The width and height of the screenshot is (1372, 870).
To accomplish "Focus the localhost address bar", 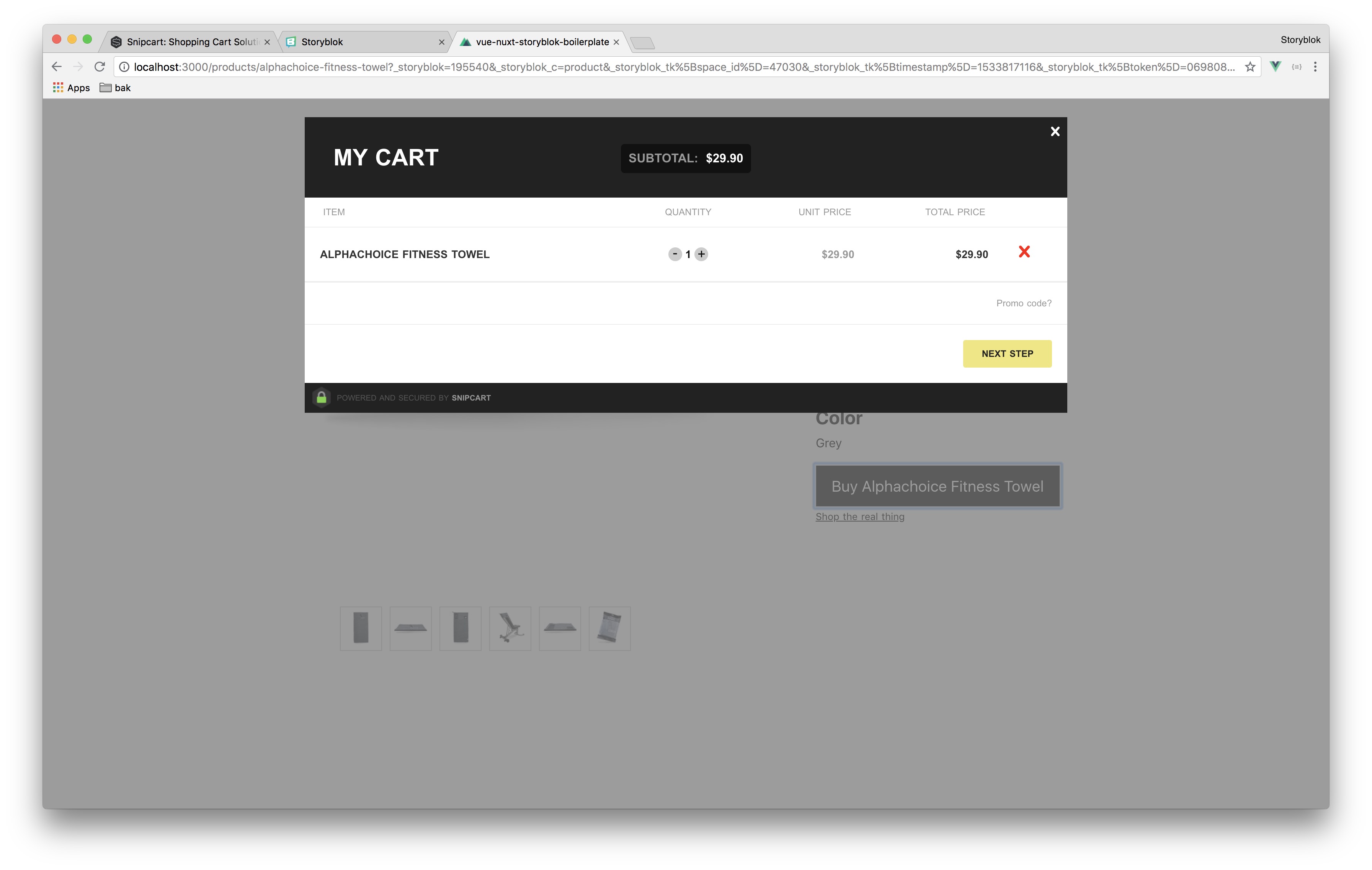I will tap(684, 67).
